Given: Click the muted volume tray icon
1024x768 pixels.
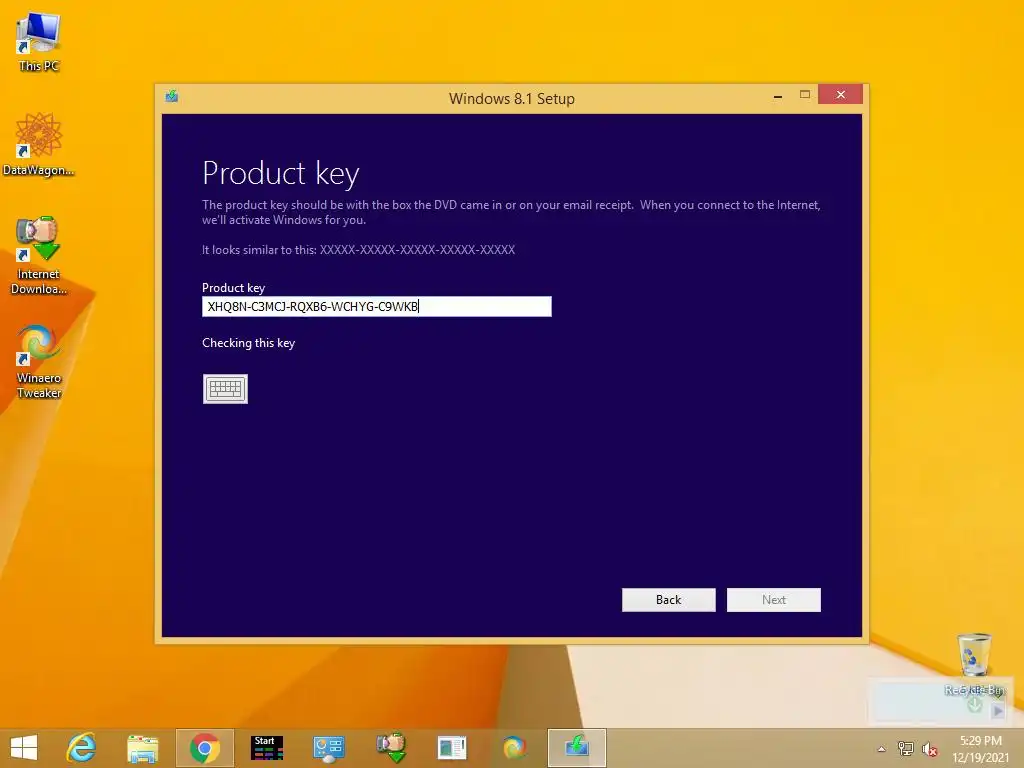Looking at the screenshot, I should click(929, 749).
